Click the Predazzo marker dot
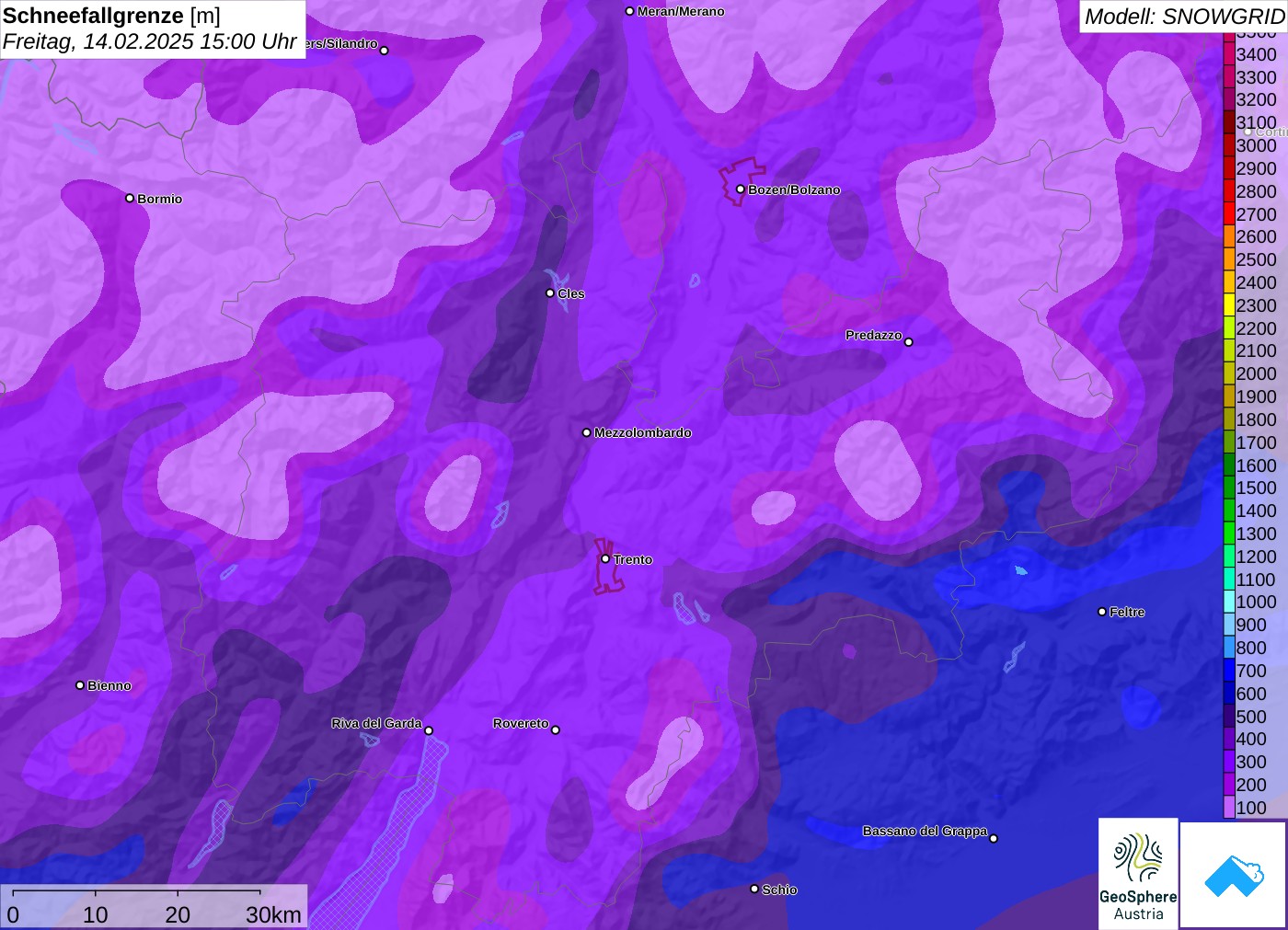1288x930 pixels. click(909, 342)
